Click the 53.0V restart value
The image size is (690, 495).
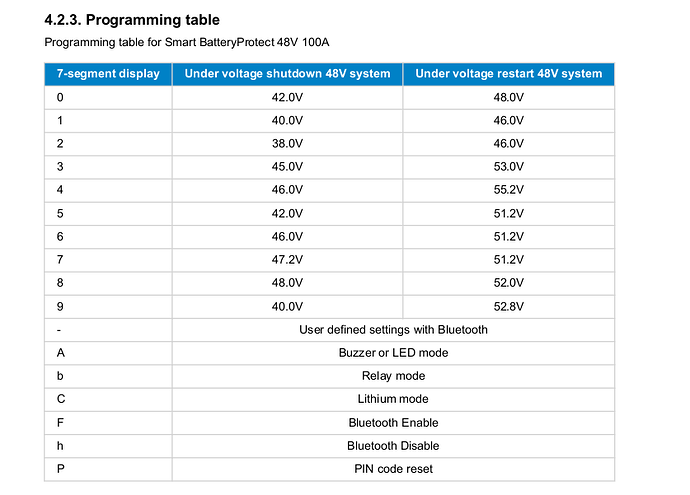tap(508, 166)
